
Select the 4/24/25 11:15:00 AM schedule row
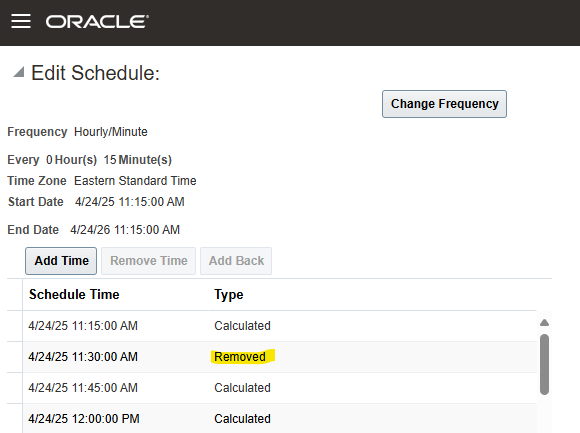(x=272, y=326)
